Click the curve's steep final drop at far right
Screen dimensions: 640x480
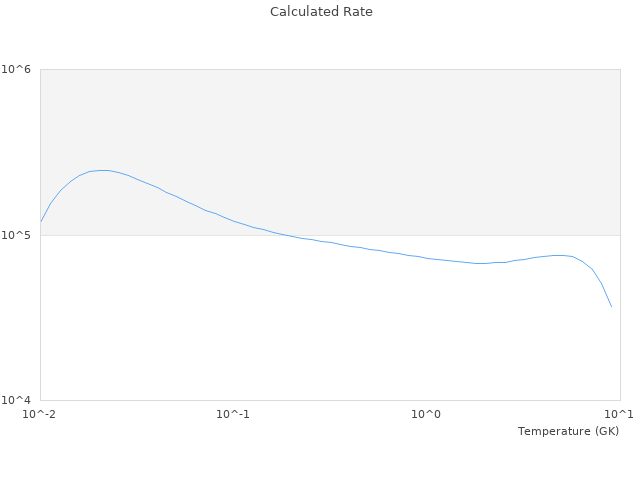point(603,286)
